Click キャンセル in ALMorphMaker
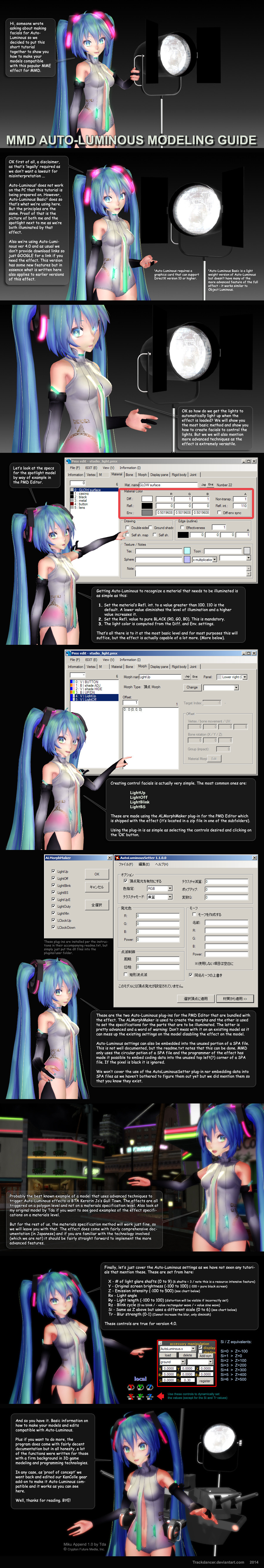The width and height of the screenshot is (264, 1568). pos(97,887)
